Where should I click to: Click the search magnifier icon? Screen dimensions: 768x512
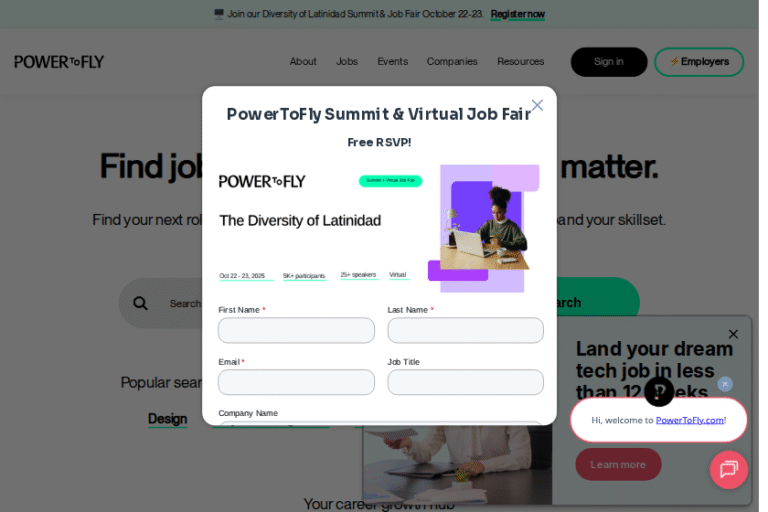click(140, 303)
